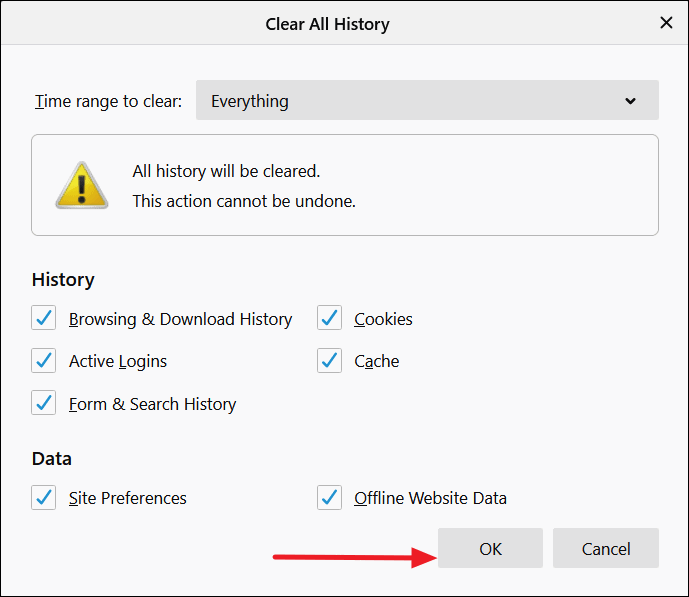
Task: Toggle the Active Logins checkbox
Action: point(44,361)
